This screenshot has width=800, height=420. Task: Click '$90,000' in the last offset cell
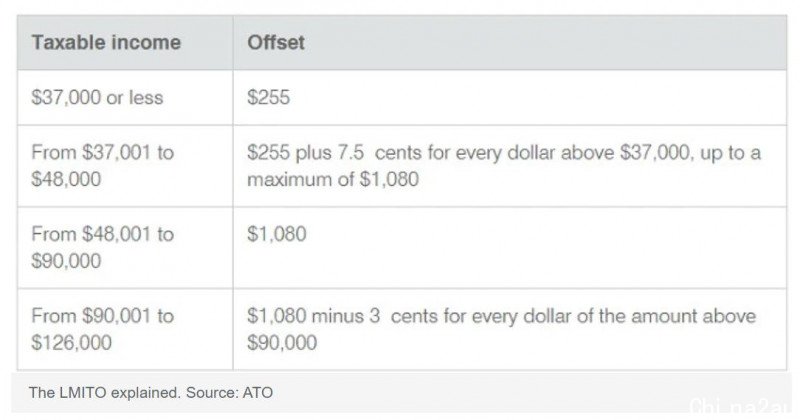[282, 342]
